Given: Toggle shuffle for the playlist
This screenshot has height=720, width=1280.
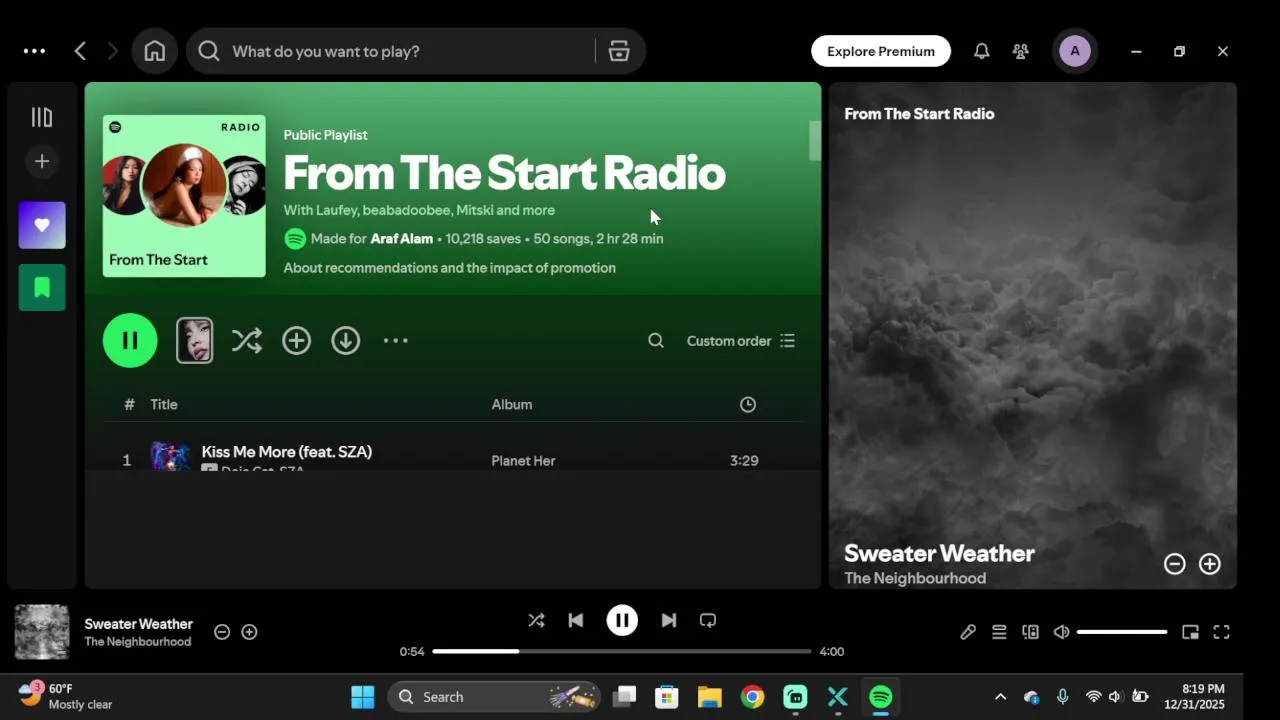Looking at the screenshot, I should pos(247,341).
